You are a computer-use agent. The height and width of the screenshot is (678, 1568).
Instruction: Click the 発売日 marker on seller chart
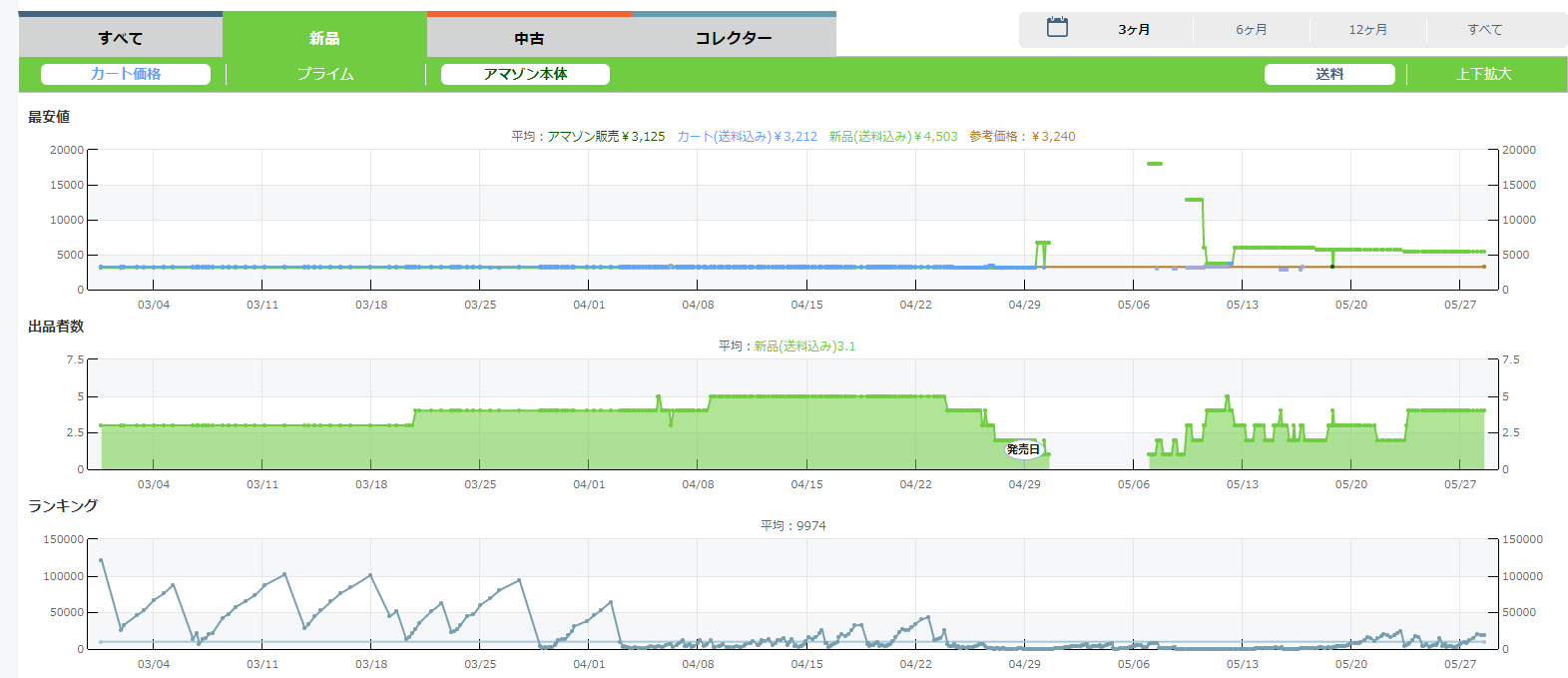[x=1023, y=449]
